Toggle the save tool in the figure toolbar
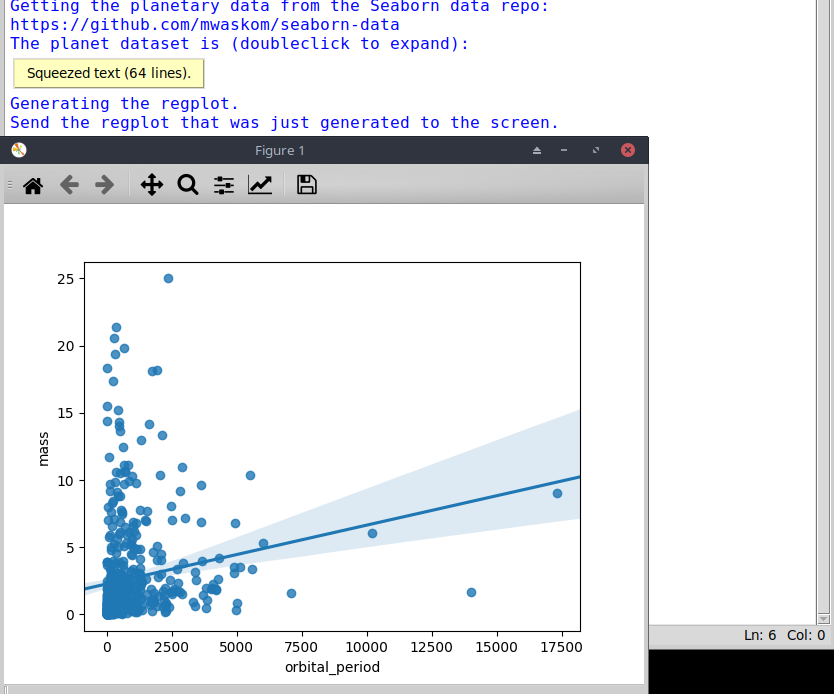Screen dimensions: 834x694 306,185
